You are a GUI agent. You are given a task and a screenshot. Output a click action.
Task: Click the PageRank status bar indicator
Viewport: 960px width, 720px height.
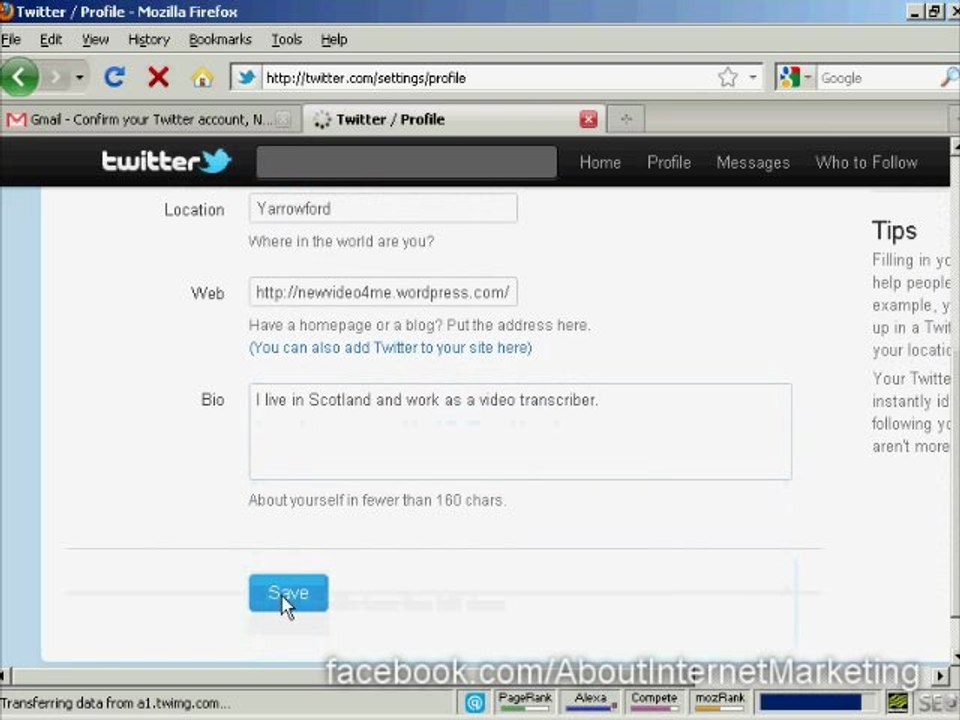pyautogui.click(x=525, y=702)
